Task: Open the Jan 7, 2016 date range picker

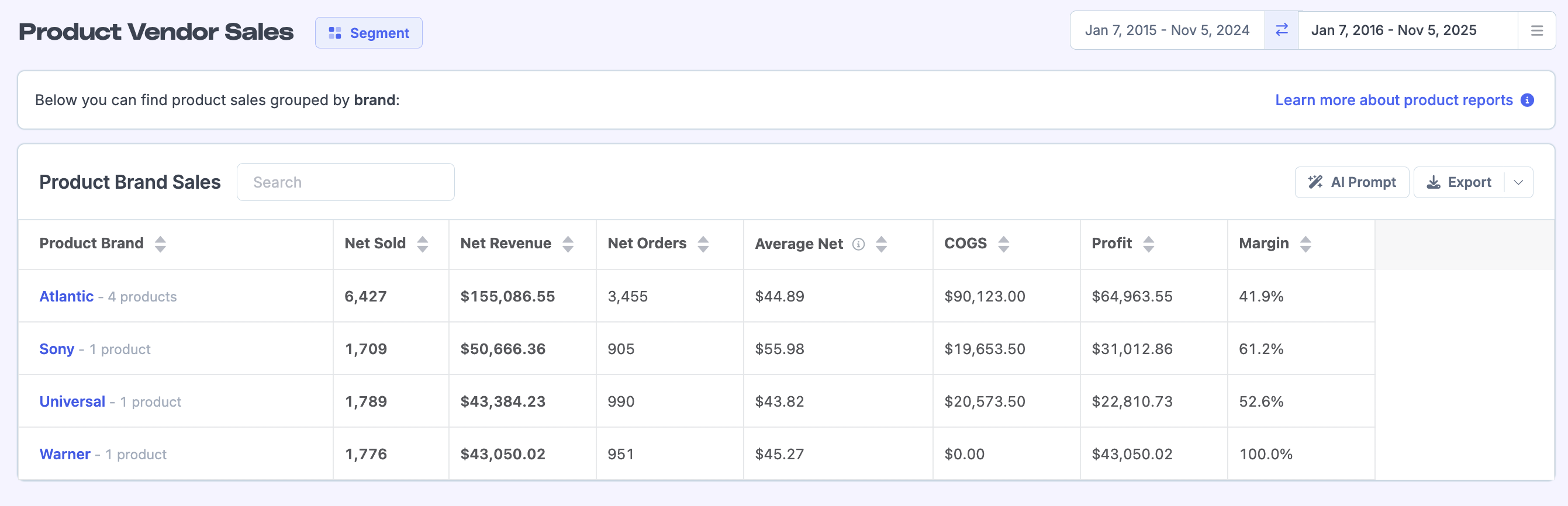Action: point(1393,30)
